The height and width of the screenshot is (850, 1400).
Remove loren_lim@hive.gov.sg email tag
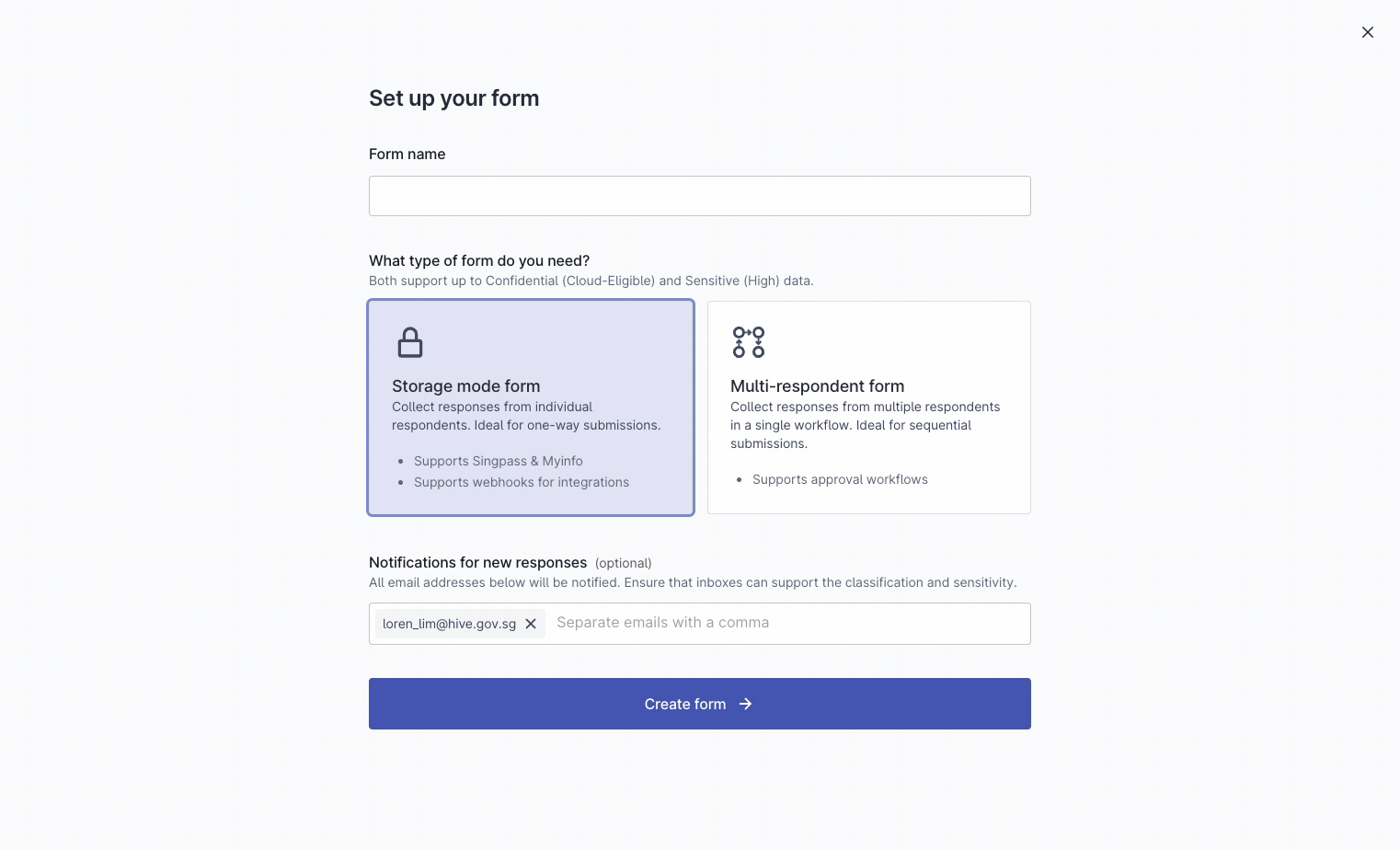(531, 624)
